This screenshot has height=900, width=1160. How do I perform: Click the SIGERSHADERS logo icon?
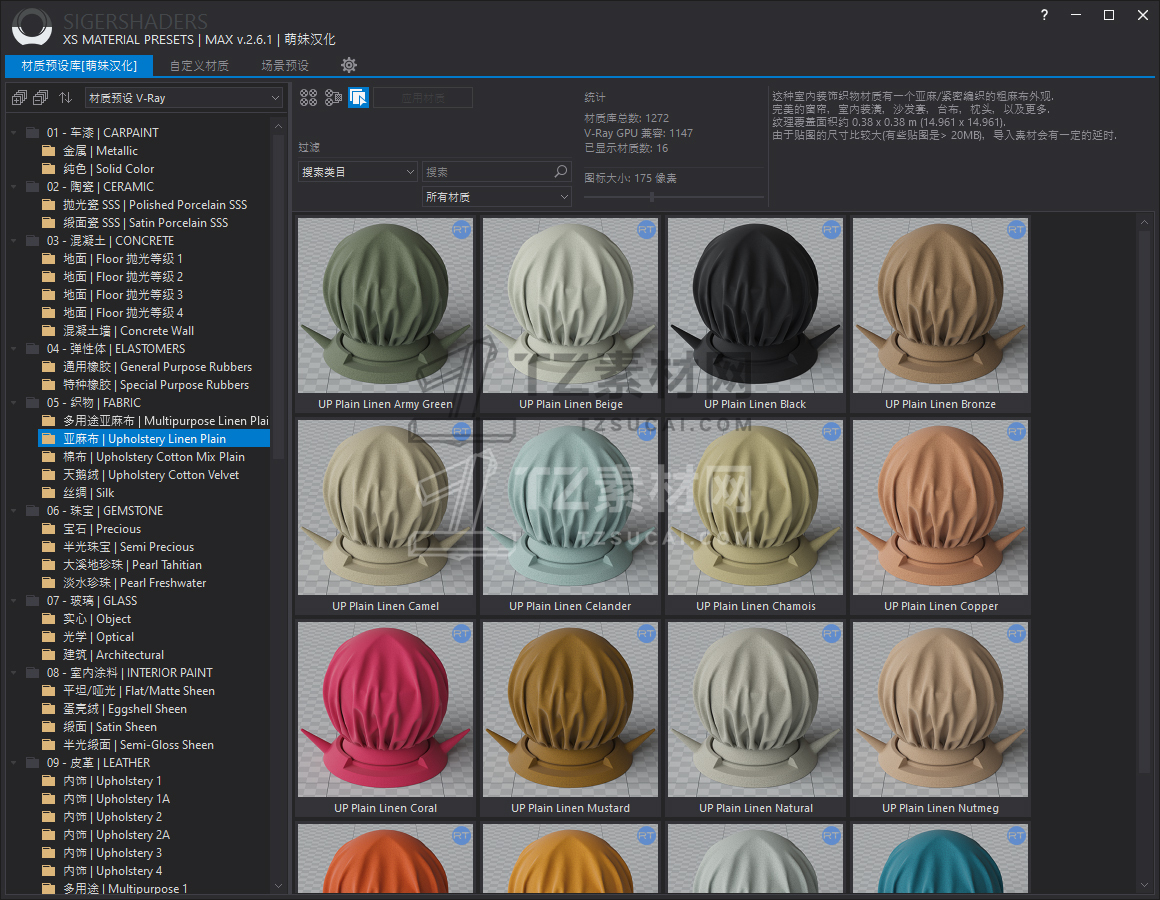32,27
